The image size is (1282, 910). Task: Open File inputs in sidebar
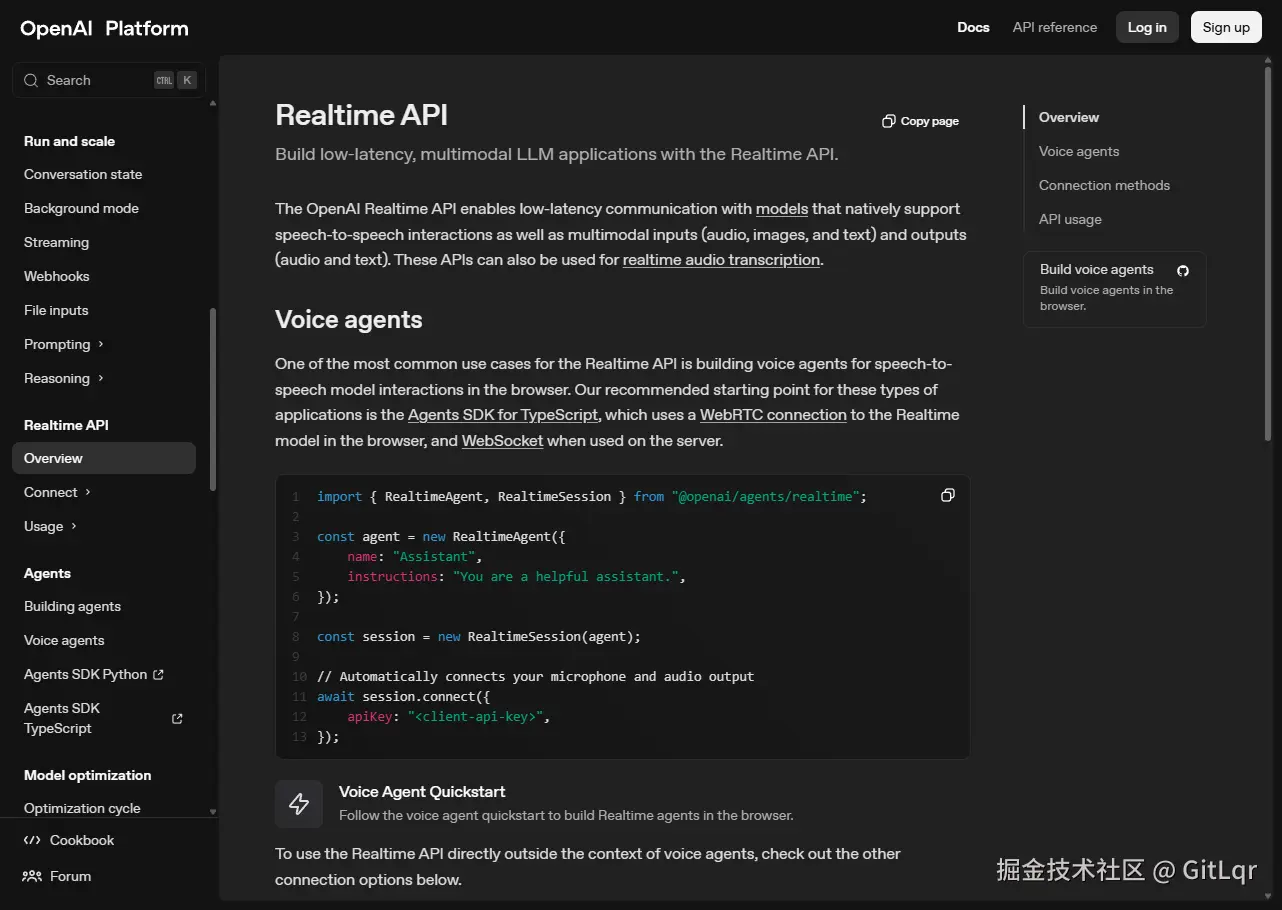[56, 310]
